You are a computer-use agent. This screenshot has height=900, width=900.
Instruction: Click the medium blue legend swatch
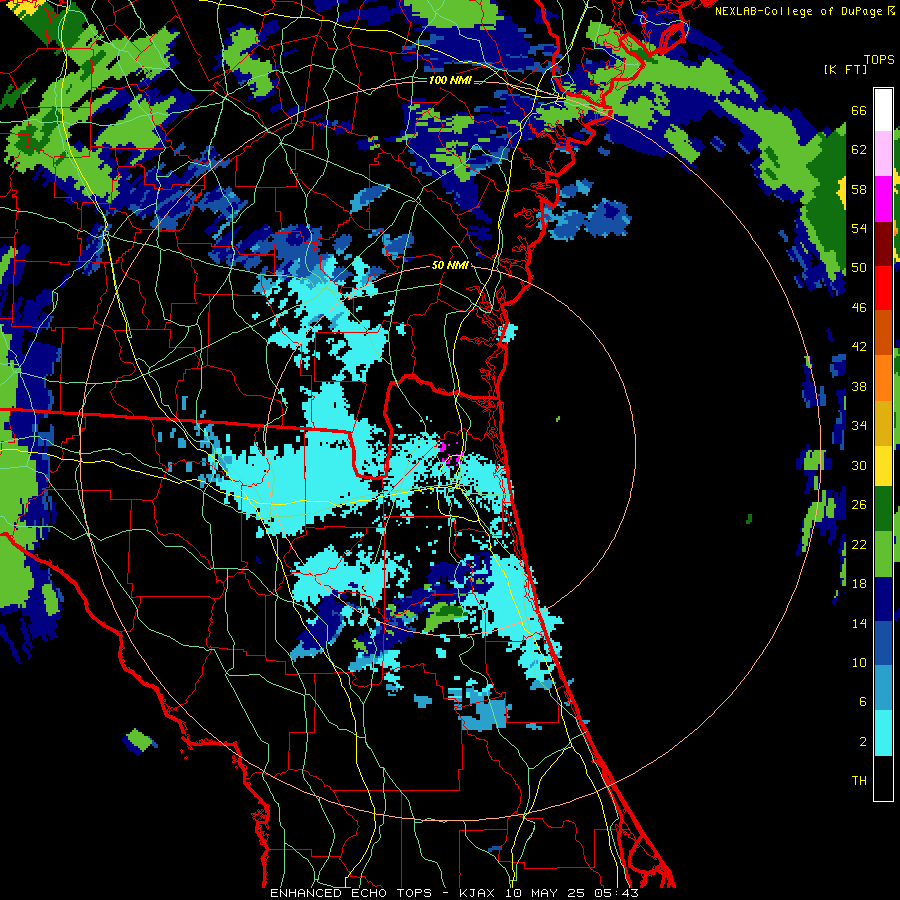pos(883,643)
